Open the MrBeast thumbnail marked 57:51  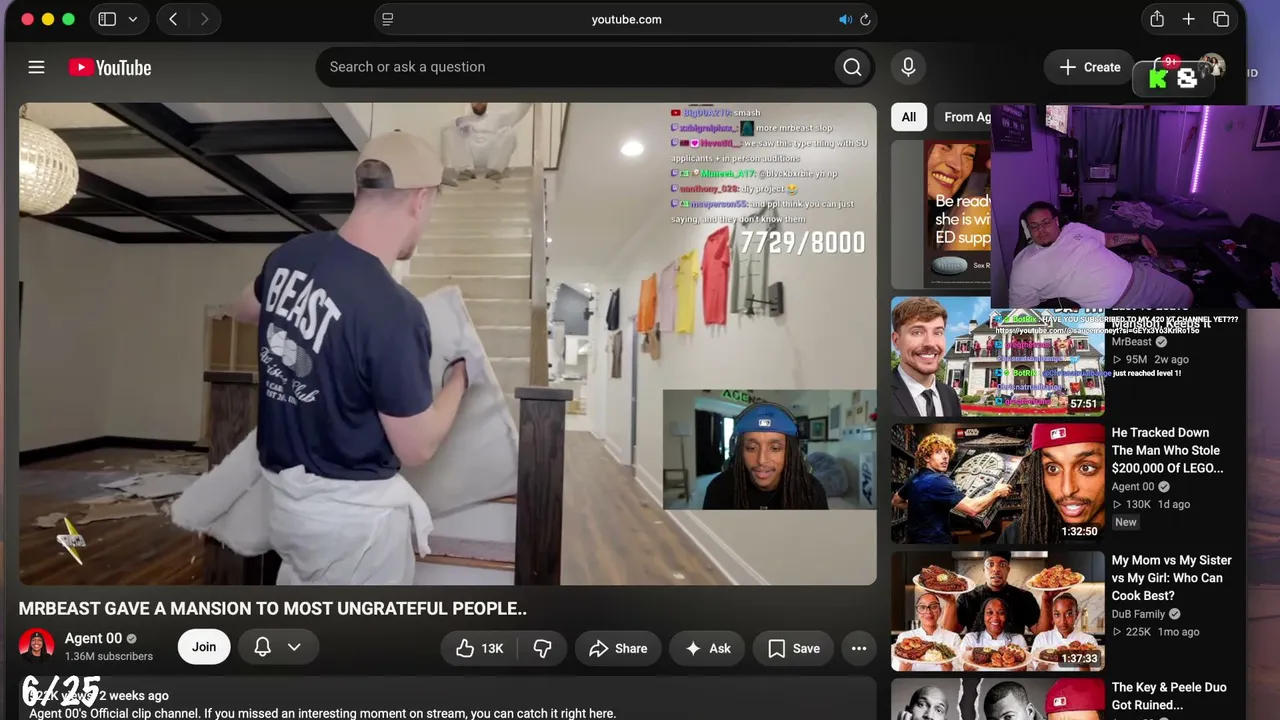pyautogui.click(x=998, y=356)
